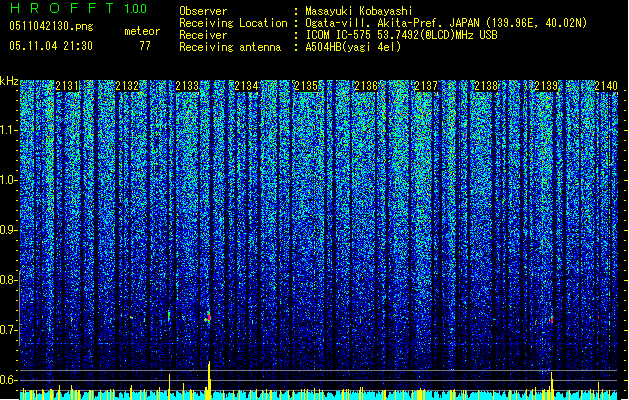This screenshot has width=629, height=400.
Task: Click the 0.6 frequency axis label
Action: [9, 380]
